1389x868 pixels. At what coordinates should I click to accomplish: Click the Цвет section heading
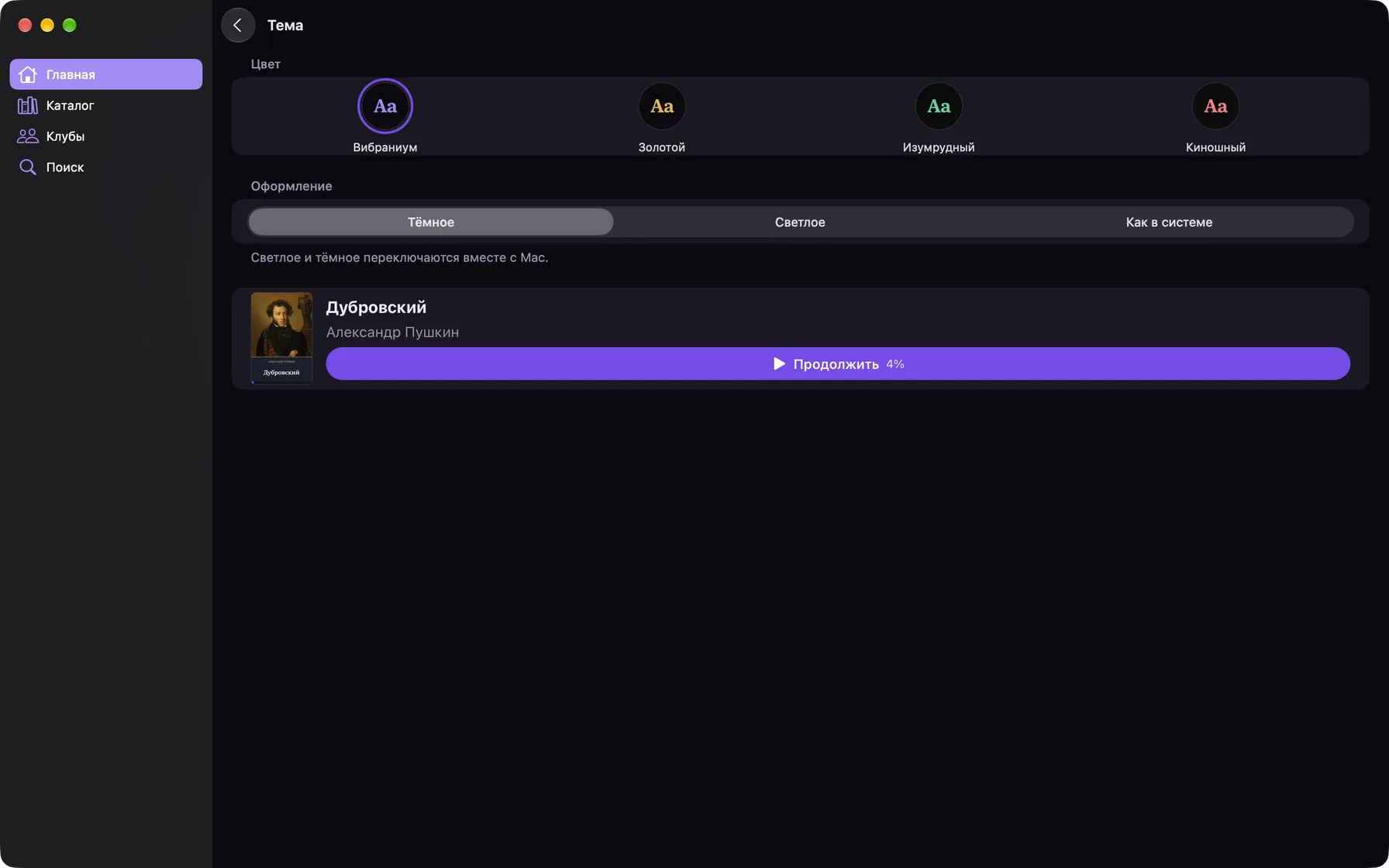(x=266, y=64)
